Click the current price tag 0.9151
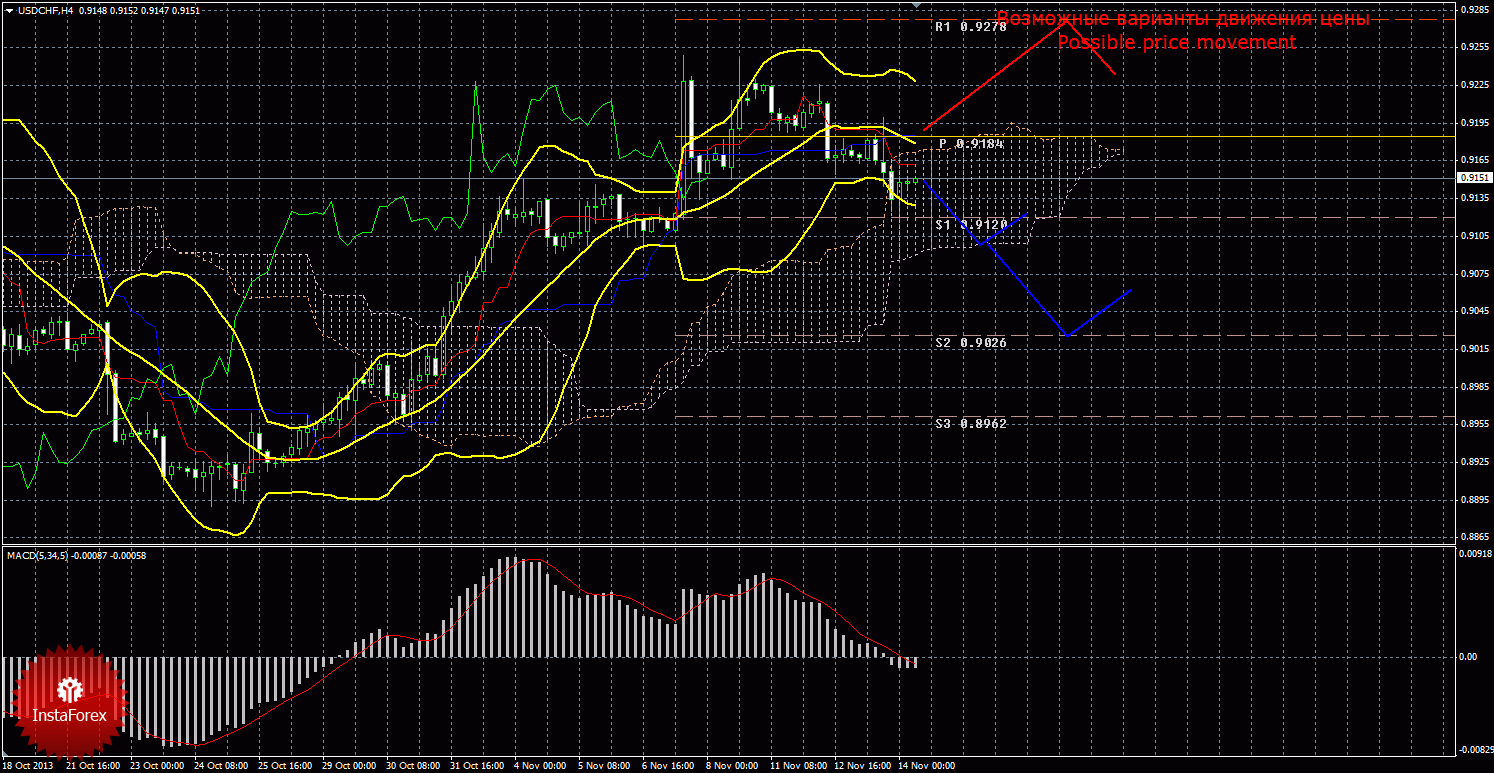Screen dimensions: 1494x773 (1474, 178)
